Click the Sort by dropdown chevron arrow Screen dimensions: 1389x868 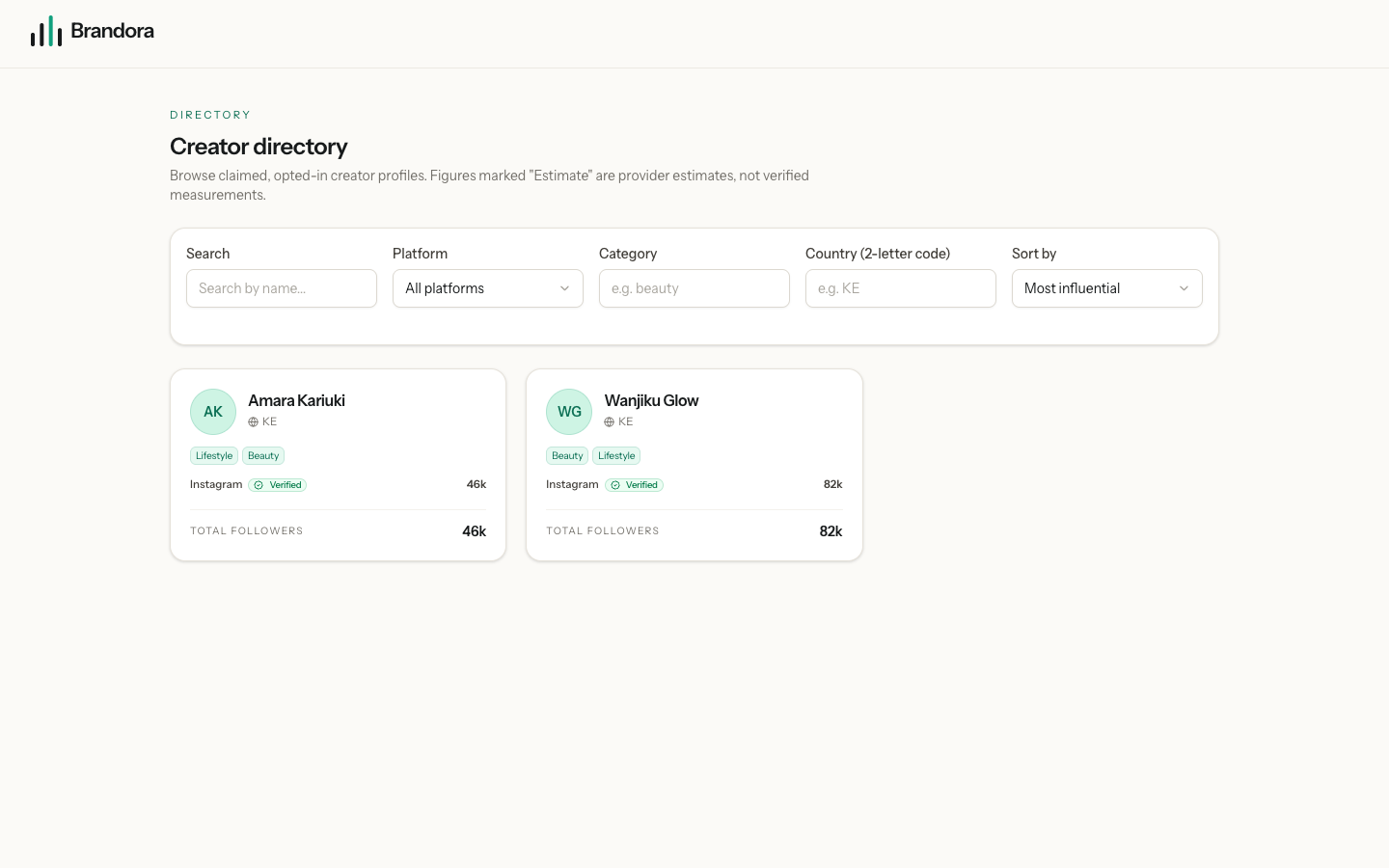click(1184, 288)
